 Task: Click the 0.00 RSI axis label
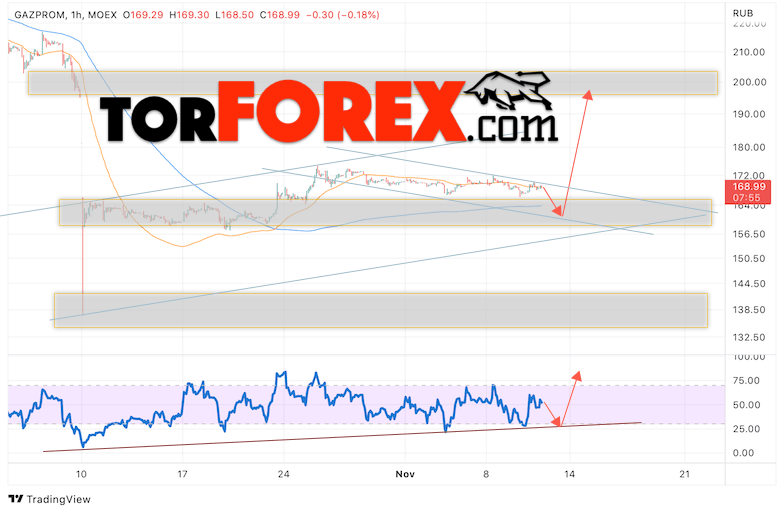pyautogui.click(x=743, y=452)
